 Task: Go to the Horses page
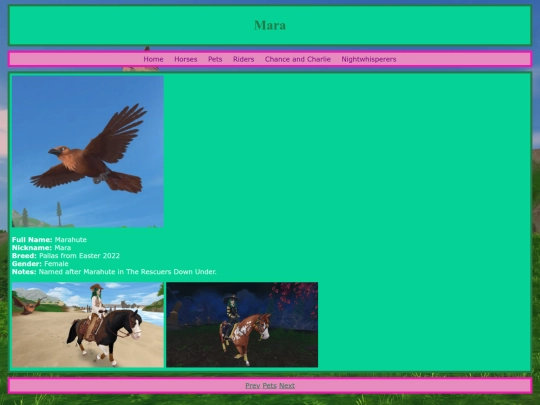[186, 59]
